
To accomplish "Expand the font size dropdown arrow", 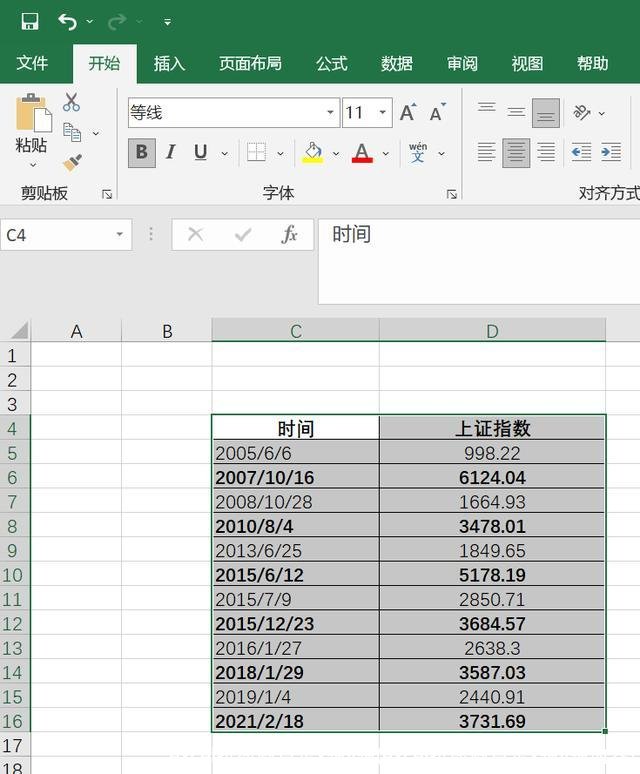I will coord(382,113).
